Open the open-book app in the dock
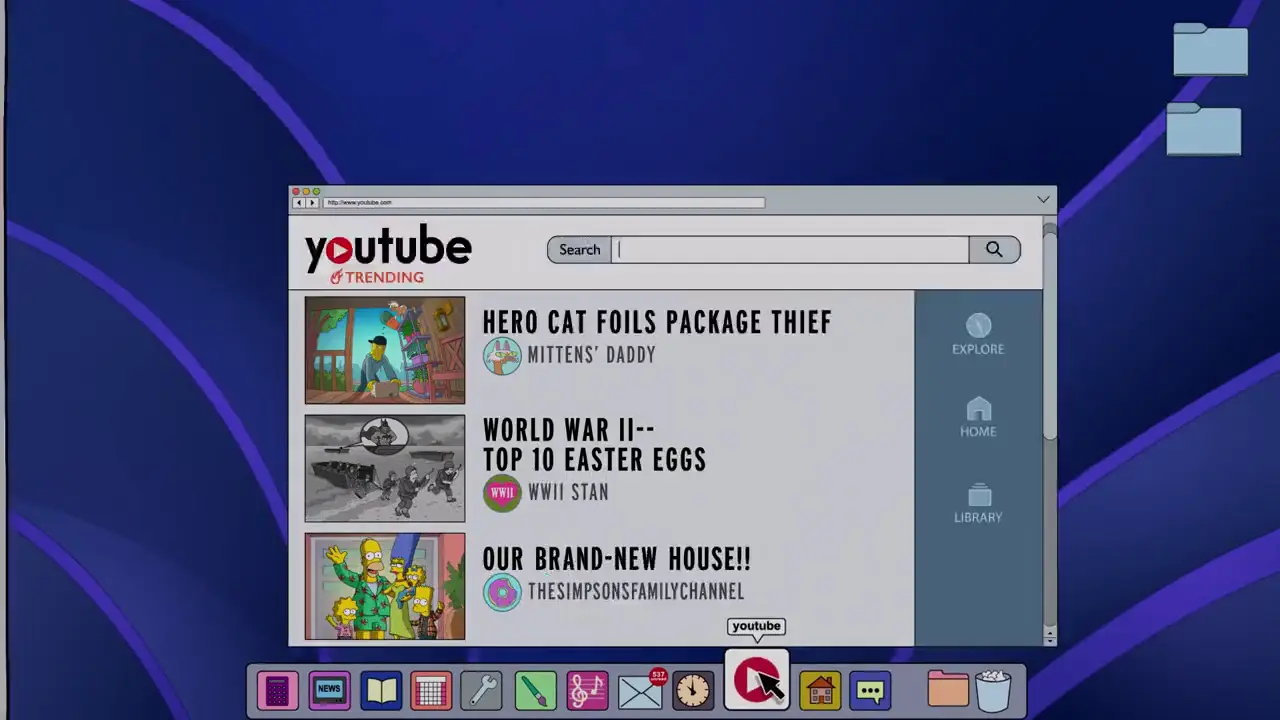 coord(381,690)
